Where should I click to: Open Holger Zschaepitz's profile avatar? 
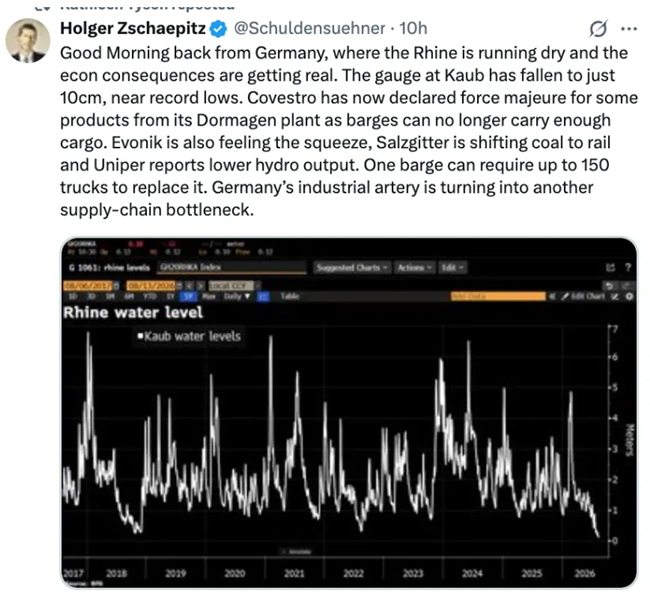(28, 41)
